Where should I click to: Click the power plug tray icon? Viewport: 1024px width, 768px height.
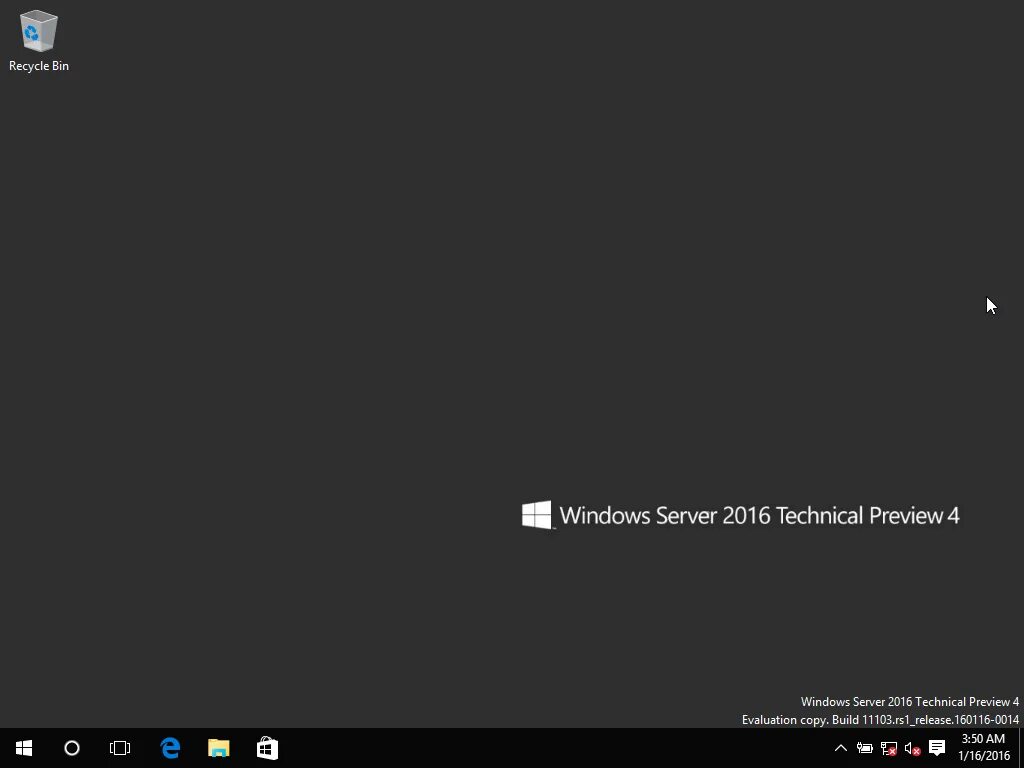click(x=865, y=748)
